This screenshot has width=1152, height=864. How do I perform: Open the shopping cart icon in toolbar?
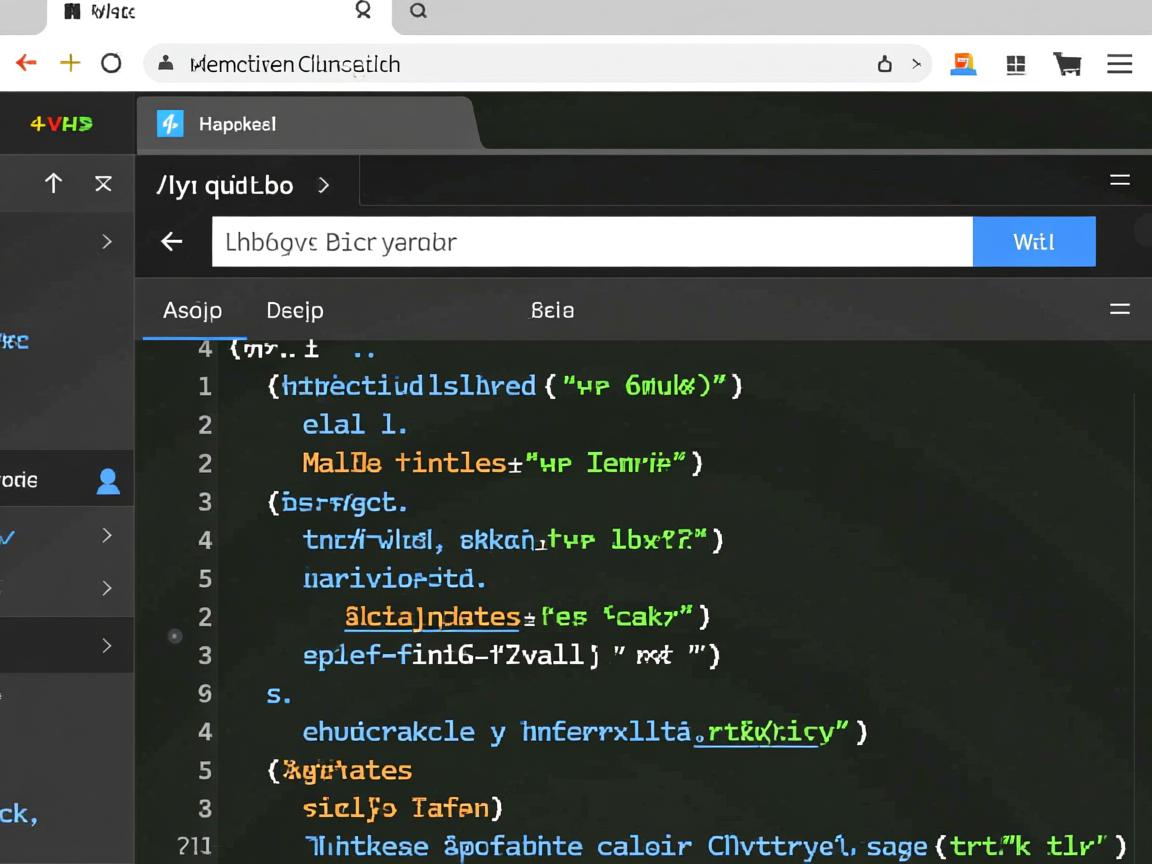pos(1067,65)
